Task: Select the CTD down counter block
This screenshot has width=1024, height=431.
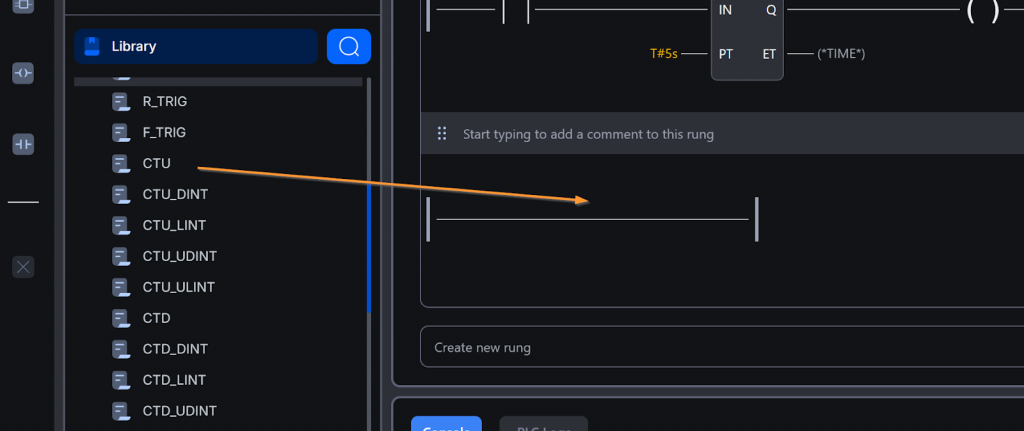Action: point(156,318)
